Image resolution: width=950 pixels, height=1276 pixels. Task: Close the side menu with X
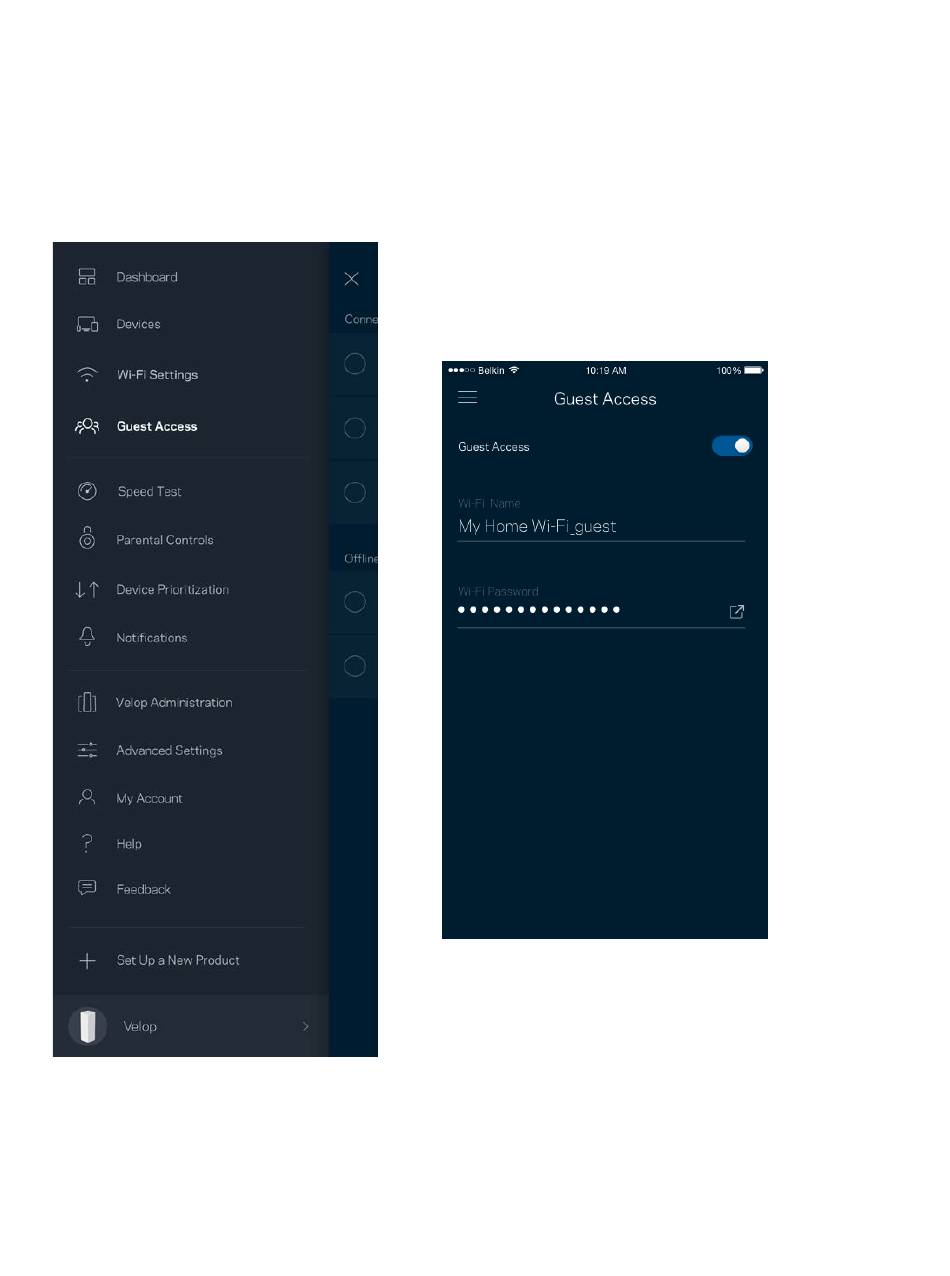[x=351, y=279]
